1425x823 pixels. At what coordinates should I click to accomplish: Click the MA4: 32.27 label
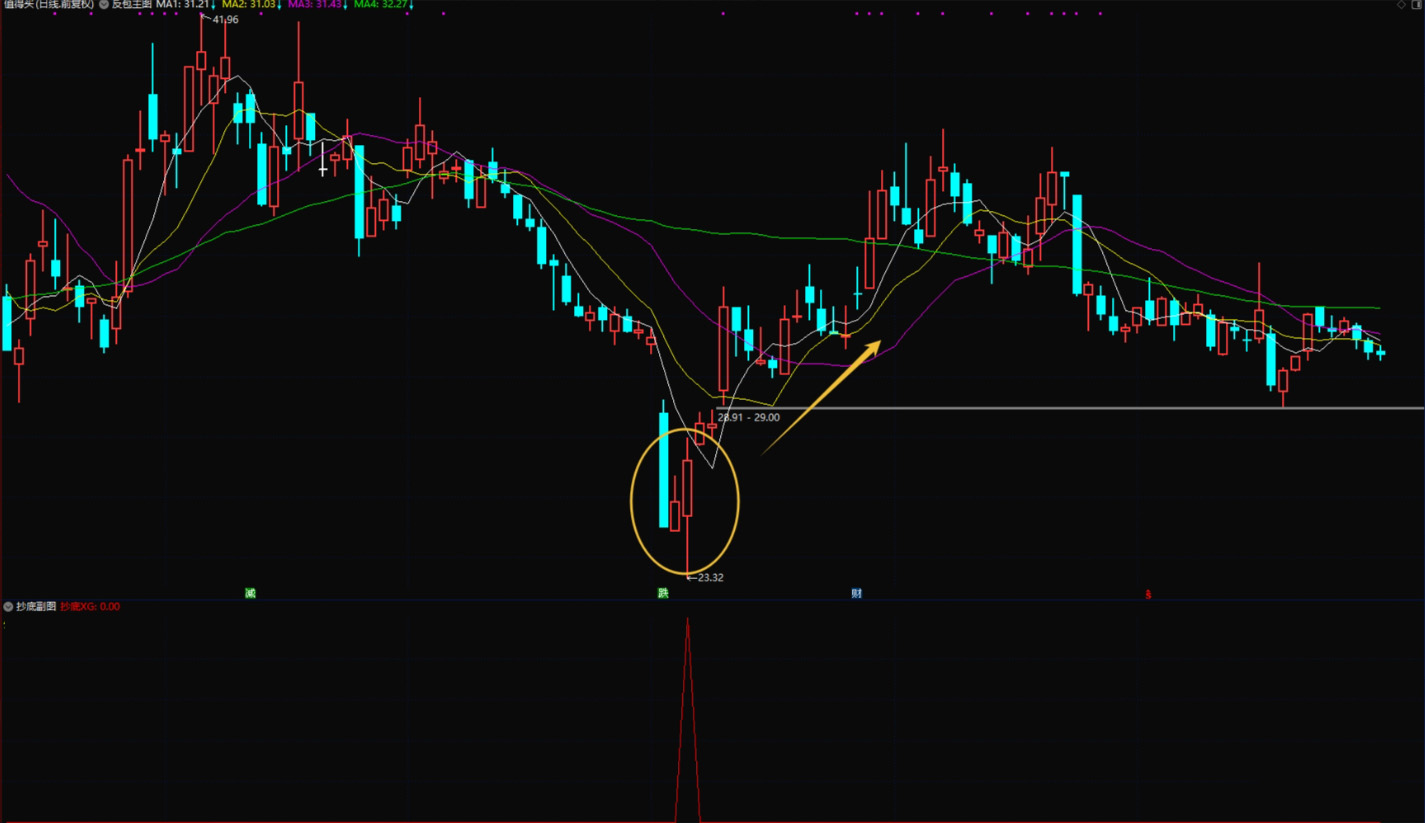380,5
